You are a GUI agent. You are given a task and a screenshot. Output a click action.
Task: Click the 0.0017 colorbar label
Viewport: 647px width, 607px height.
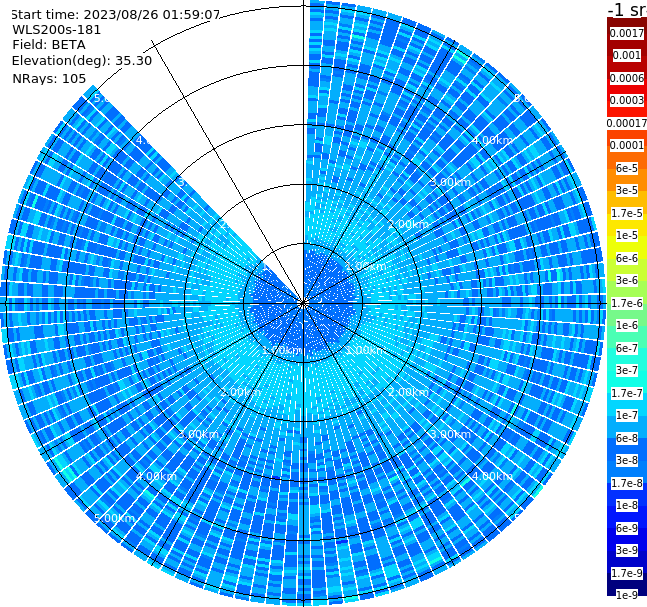[626, 33]
